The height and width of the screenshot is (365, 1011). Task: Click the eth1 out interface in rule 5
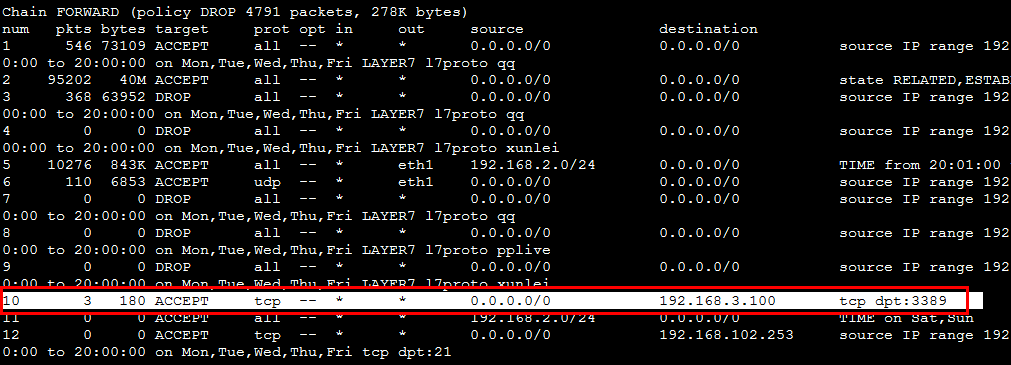tap(416, 164)
